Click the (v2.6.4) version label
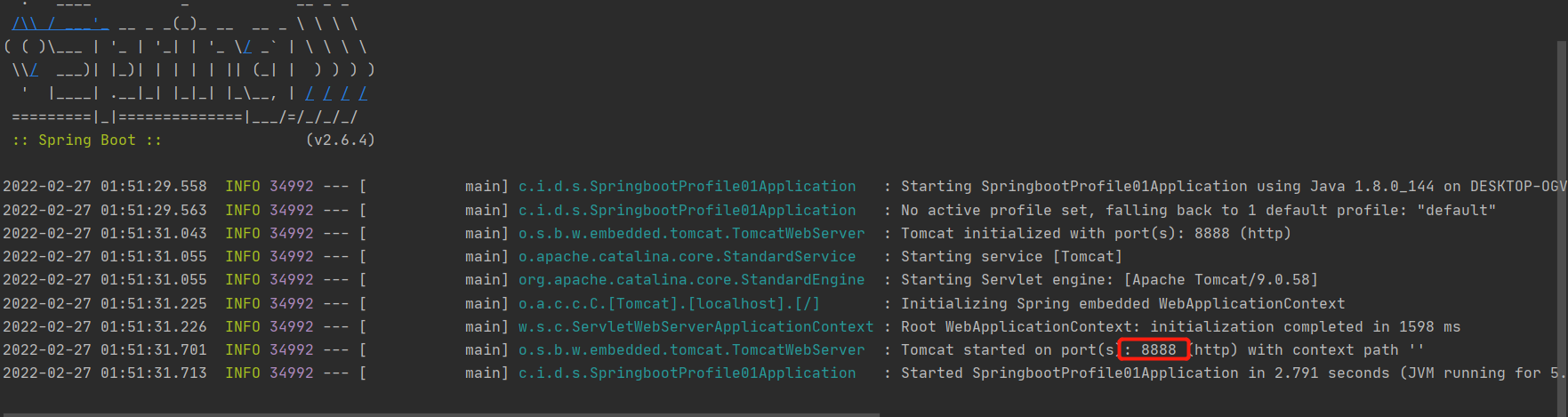This screenshot has width=1568, height=417. pyautogui.click(x=340, y=140)
